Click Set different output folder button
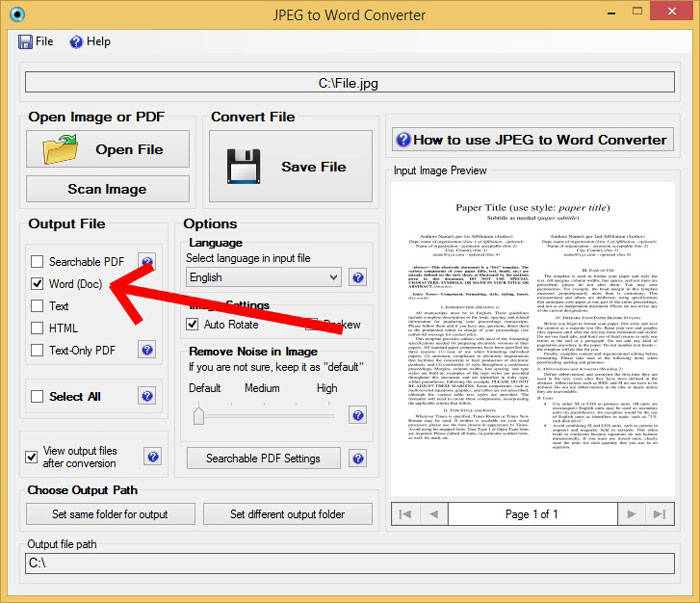The width and height of the screenshot is (700, 603). pos(287,514)
